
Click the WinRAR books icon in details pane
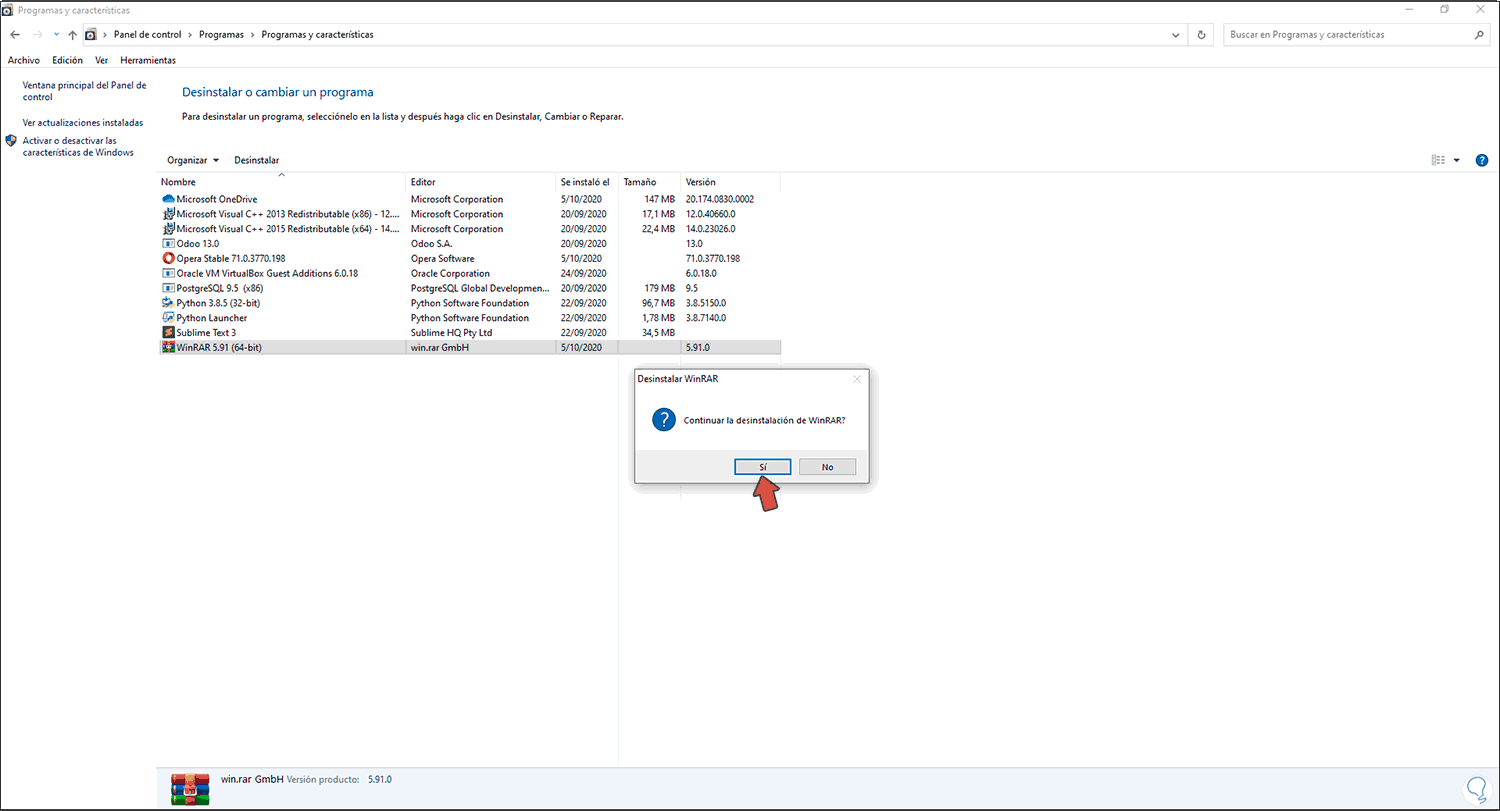189,789
